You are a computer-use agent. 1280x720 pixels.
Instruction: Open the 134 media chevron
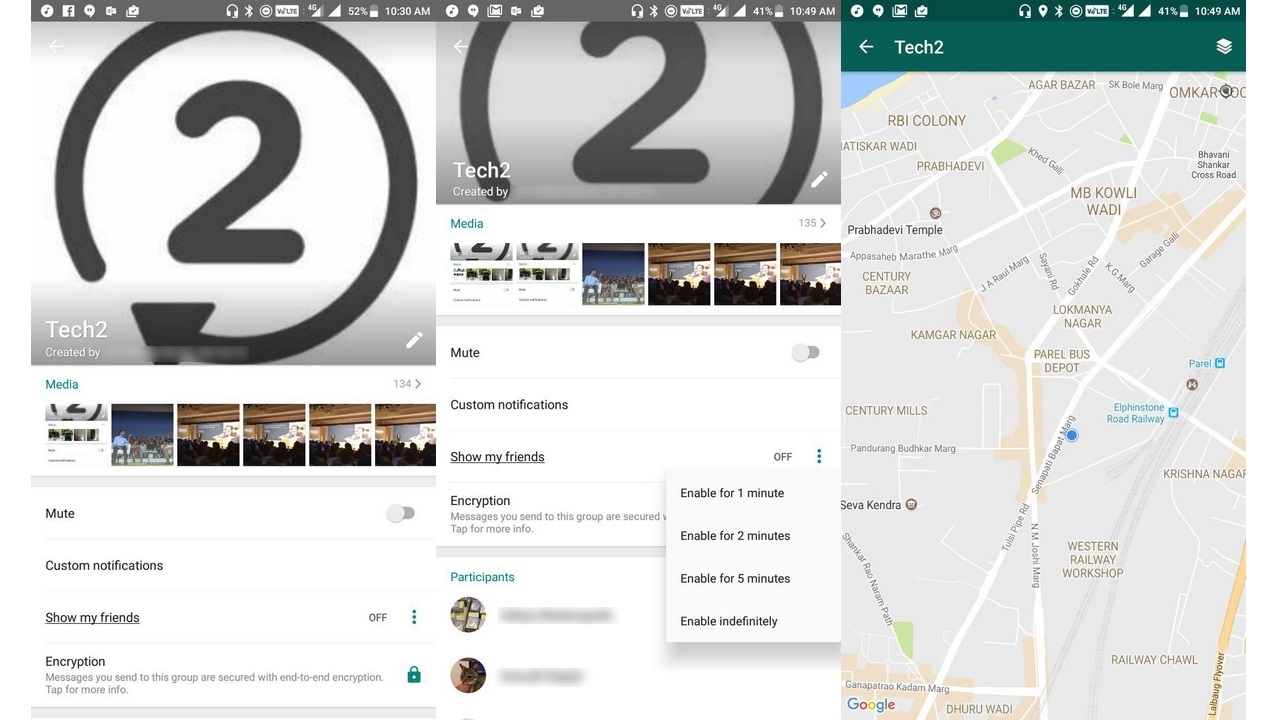pos(417,384)
